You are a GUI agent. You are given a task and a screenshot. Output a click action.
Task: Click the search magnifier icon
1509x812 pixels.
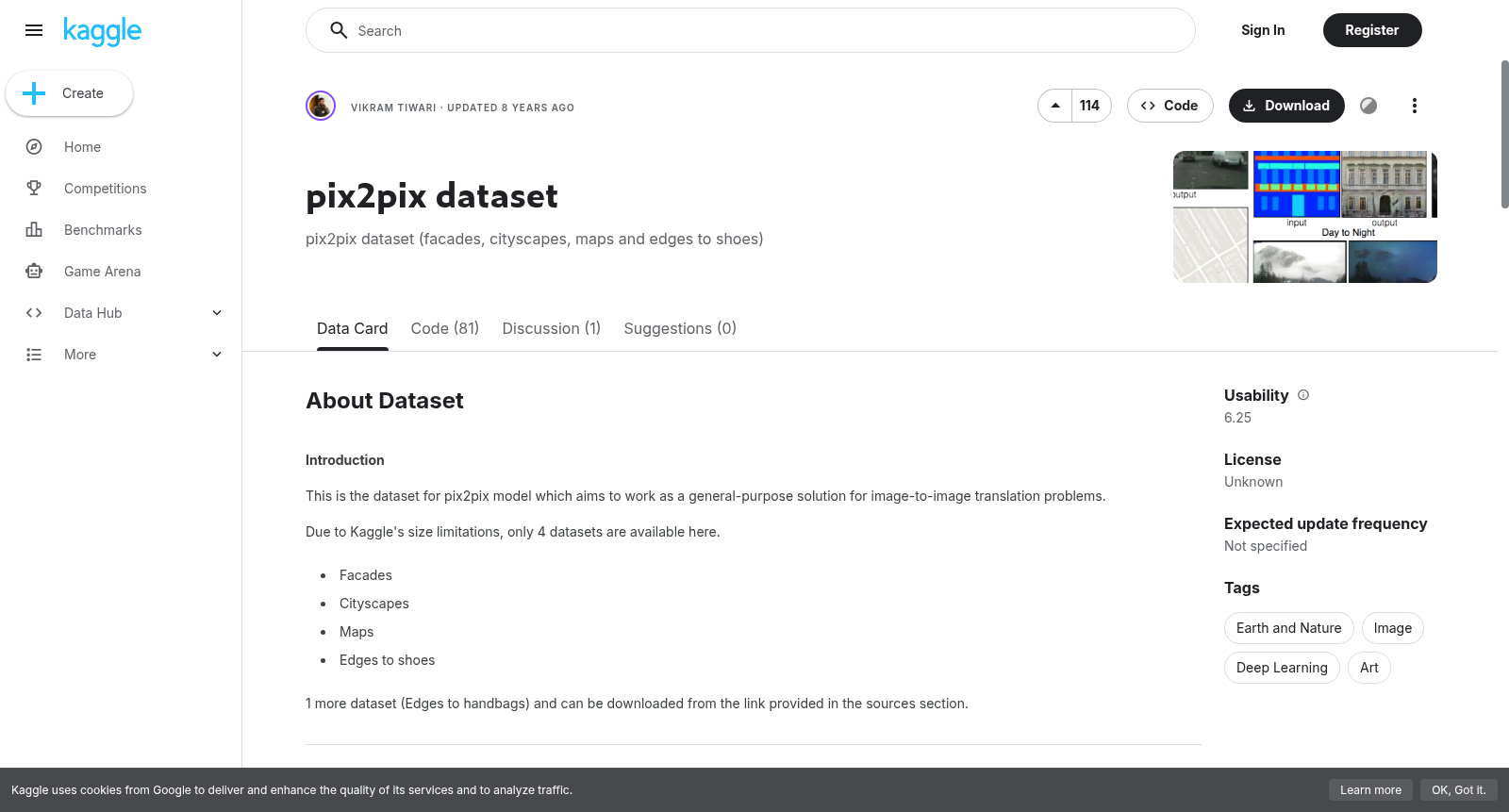click(339, 31)
